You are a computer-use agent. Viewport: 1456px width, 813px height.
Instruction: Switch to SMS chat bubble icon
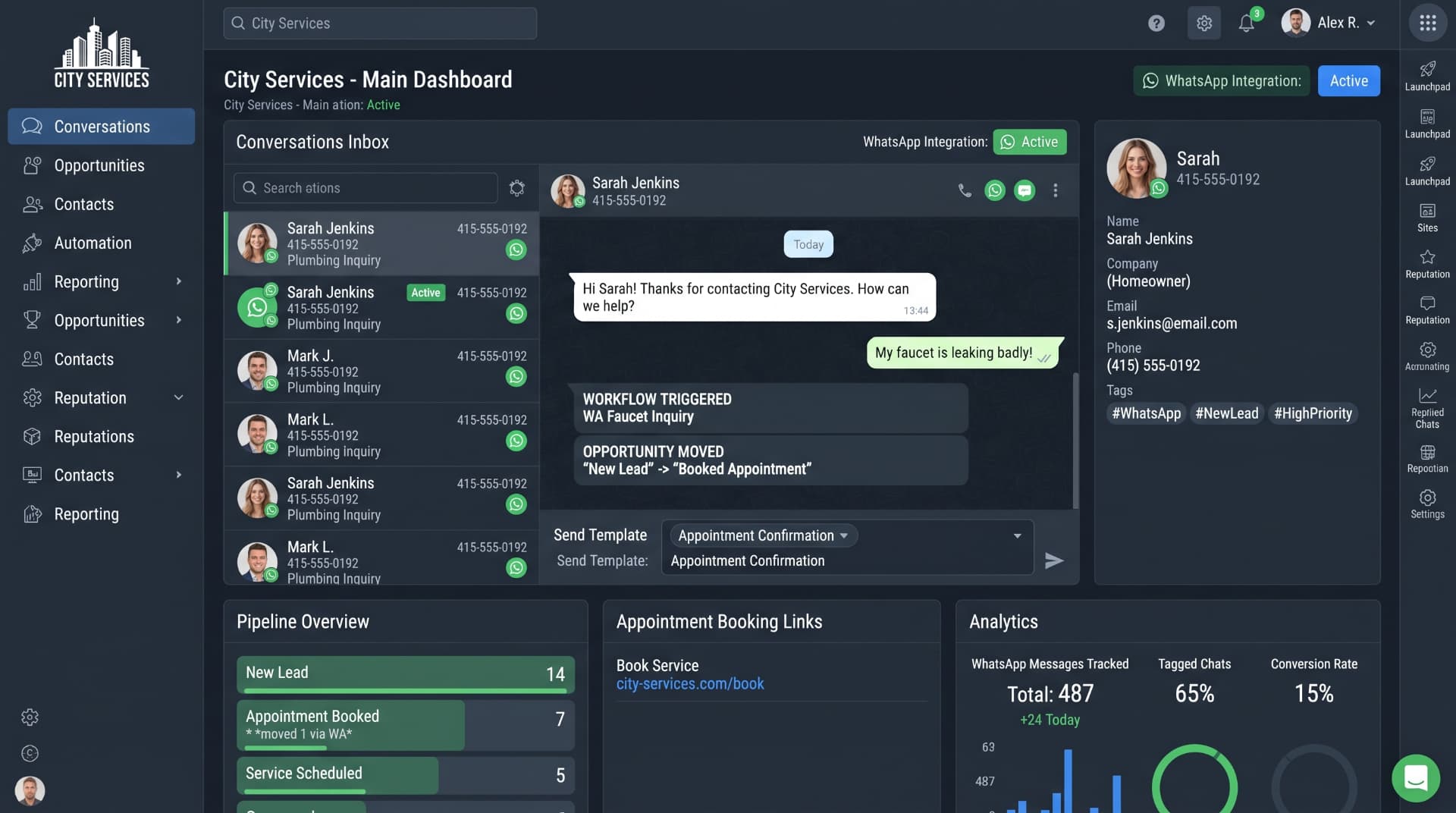click(x=1025, y=190)
